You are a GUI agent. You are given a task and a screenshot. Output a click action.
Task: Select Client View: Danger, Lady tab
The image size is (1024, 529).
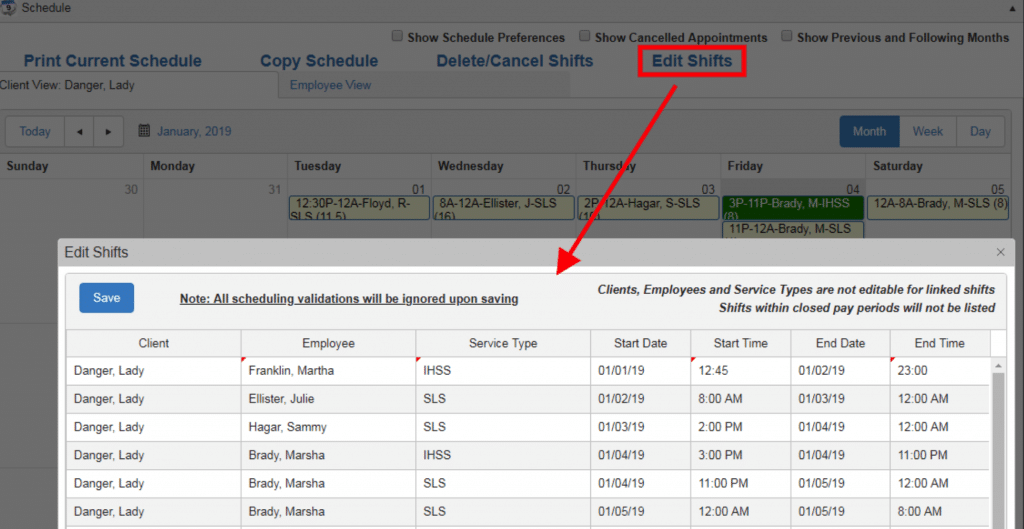(139, 85)
